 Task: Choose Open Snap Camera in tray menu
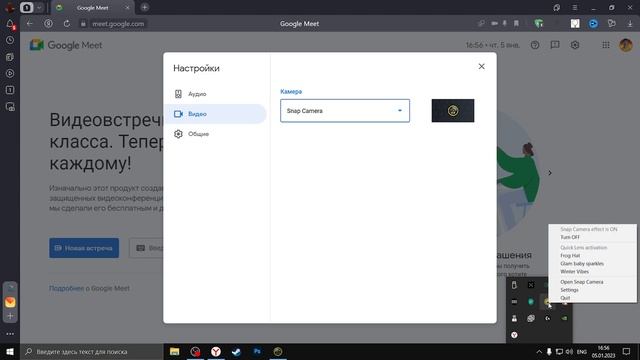[581, 282]
